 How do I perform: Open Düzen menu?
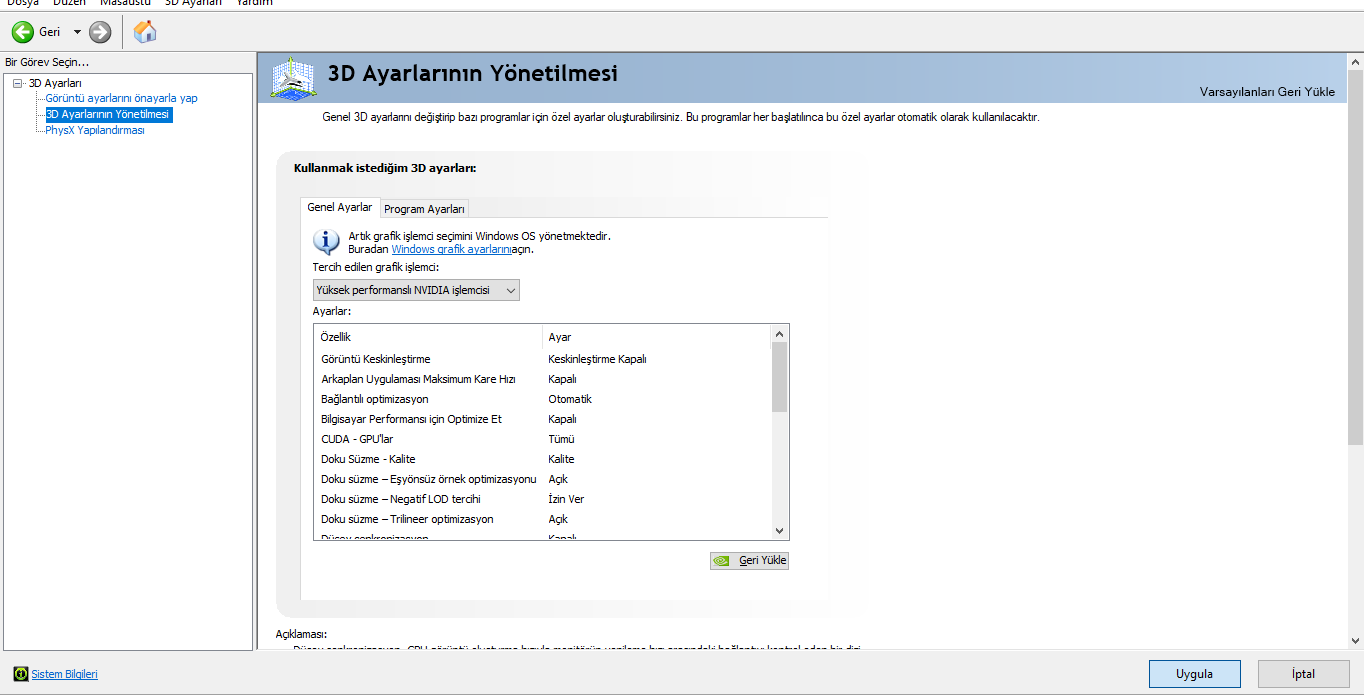coord(69,2)
